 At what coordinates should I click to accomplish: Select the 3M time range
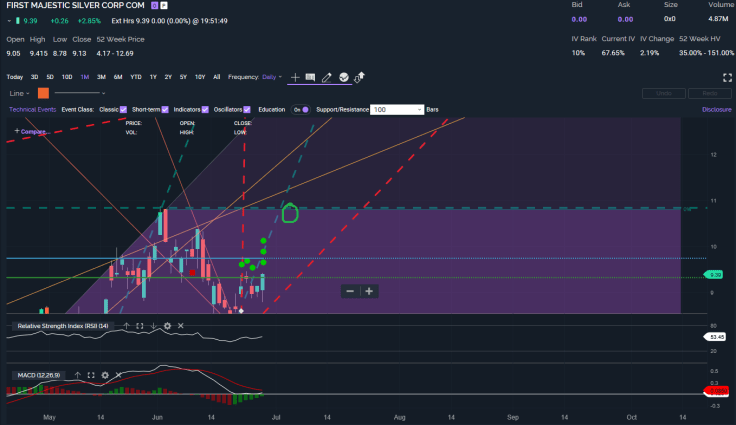pos(101,77)
